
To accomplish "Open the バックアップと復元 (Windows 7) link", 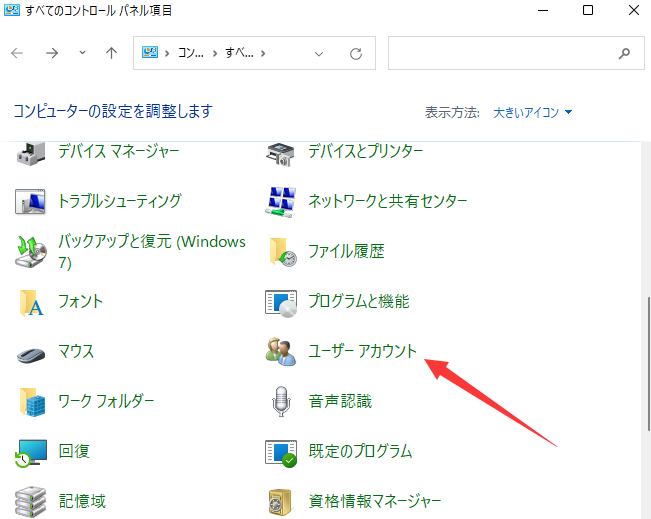I will pyautogui.click(x=152, y=252).
